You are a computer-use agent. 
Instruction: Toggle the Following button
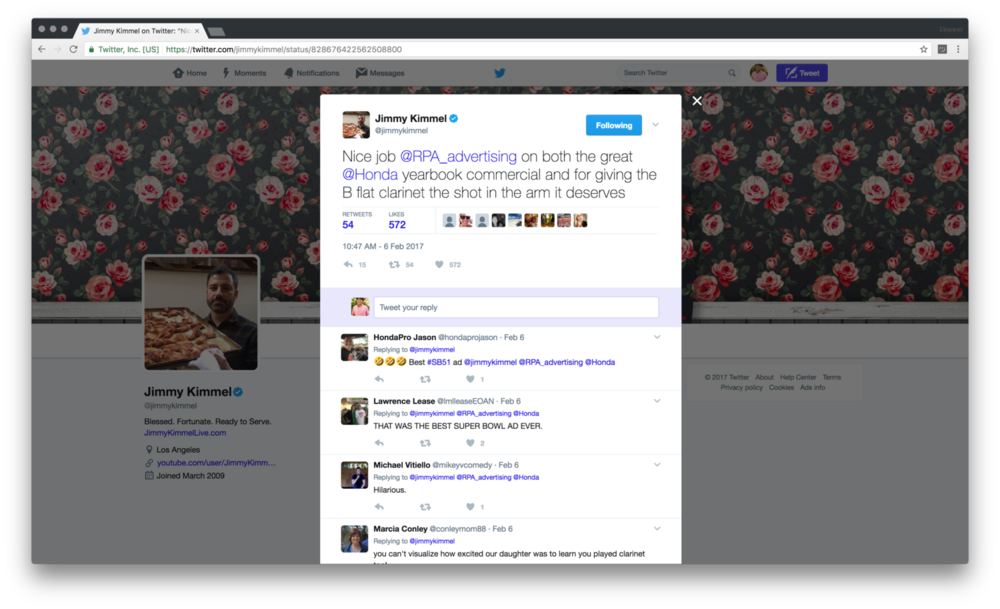pyautogui.click(x=614, y=126)
